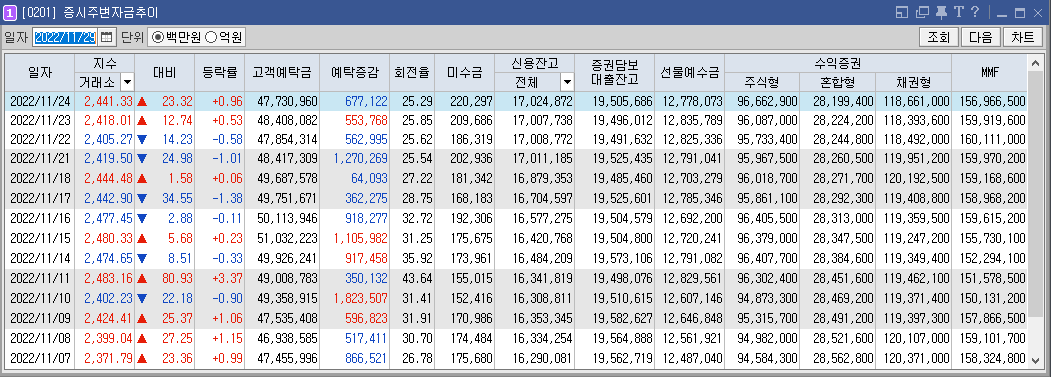Open font settings with the T icon
This screenshot has height=377, width=1051.
coord(959,12)
